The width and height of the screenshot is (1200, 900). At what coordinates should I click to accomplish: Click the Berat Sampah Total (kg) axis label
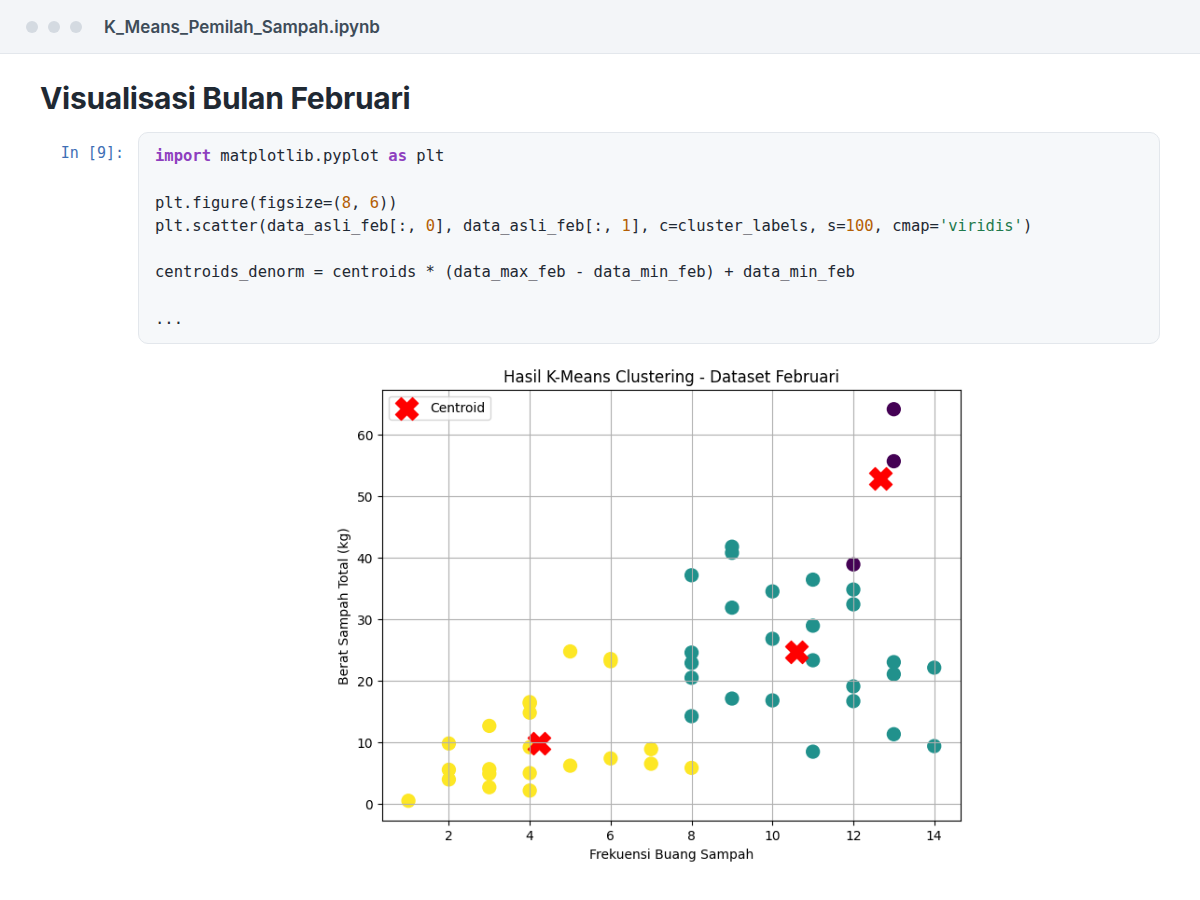344,606
